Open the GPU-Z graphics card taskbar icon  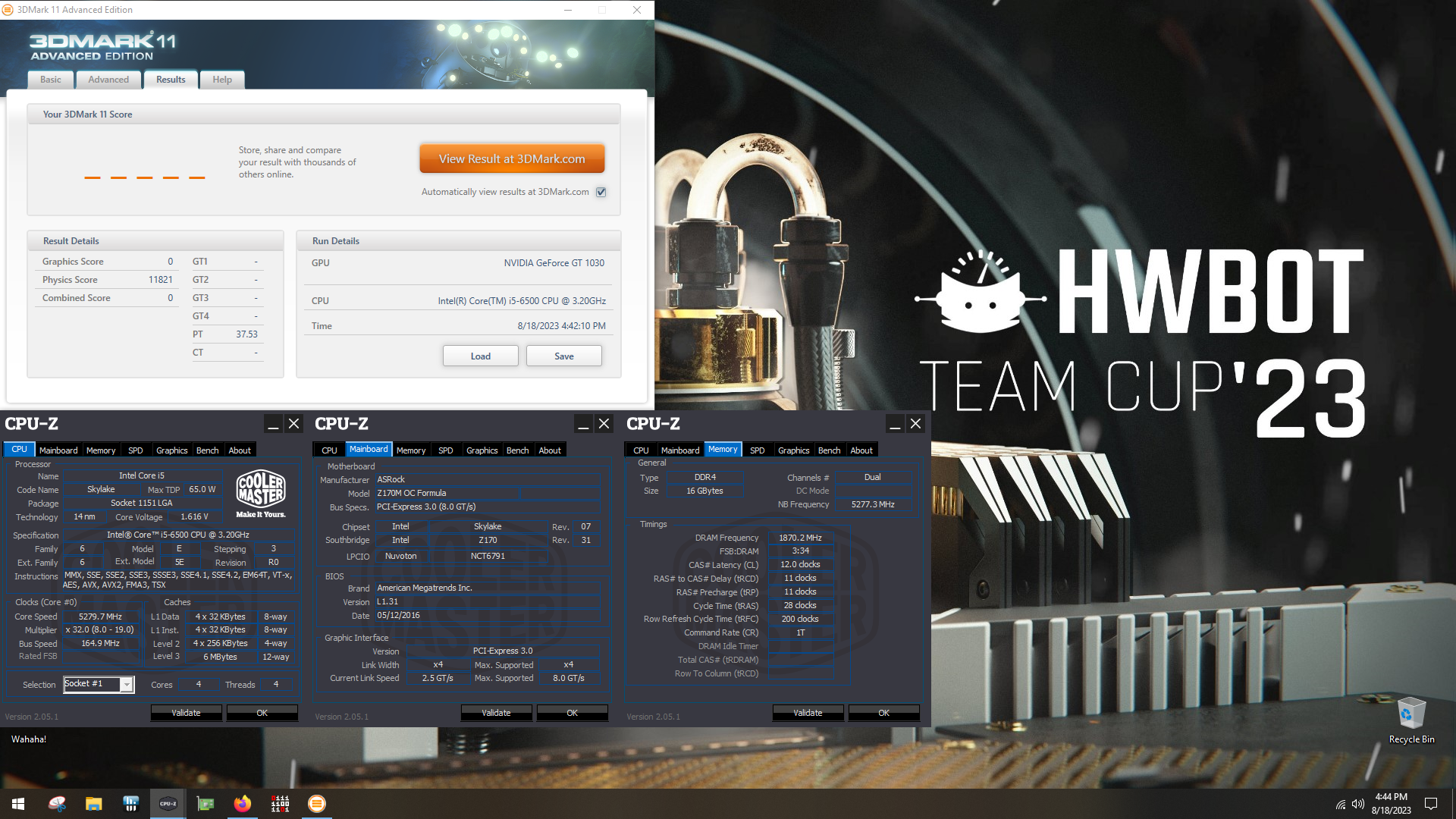coord(205,804)
